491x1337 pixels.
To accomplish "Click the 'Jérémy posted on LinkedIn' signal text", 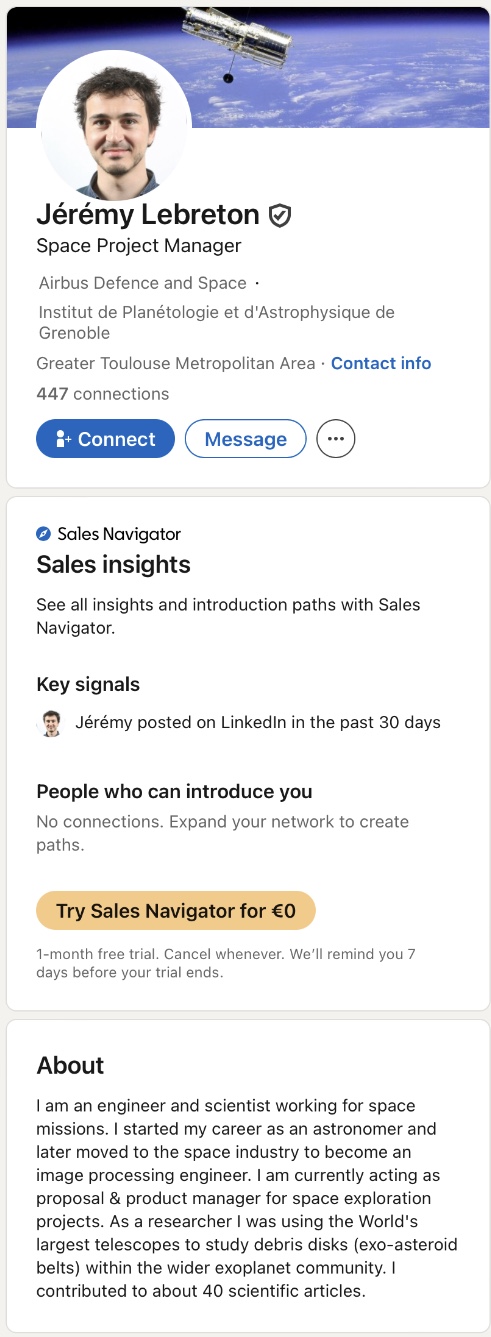I will pos(258,722).
